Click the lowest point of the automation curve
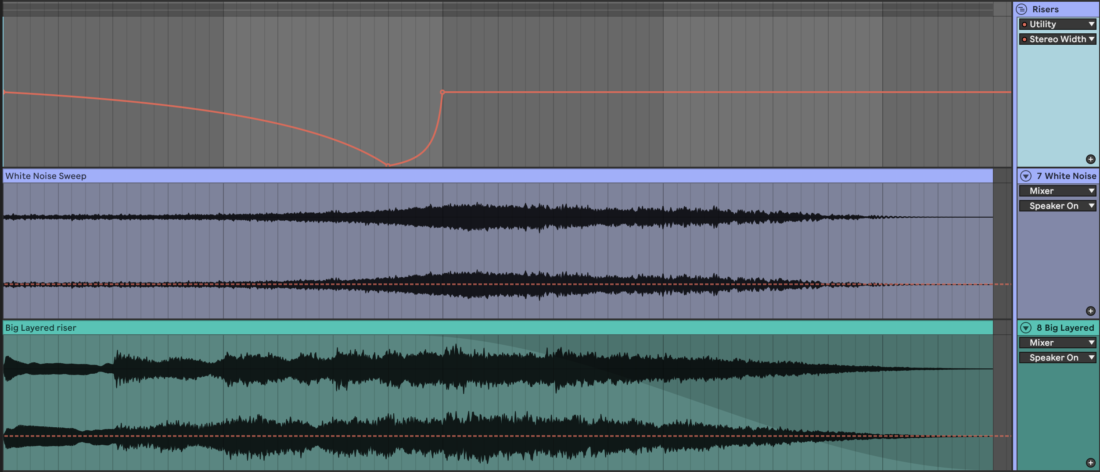 (x=388, y=165)
